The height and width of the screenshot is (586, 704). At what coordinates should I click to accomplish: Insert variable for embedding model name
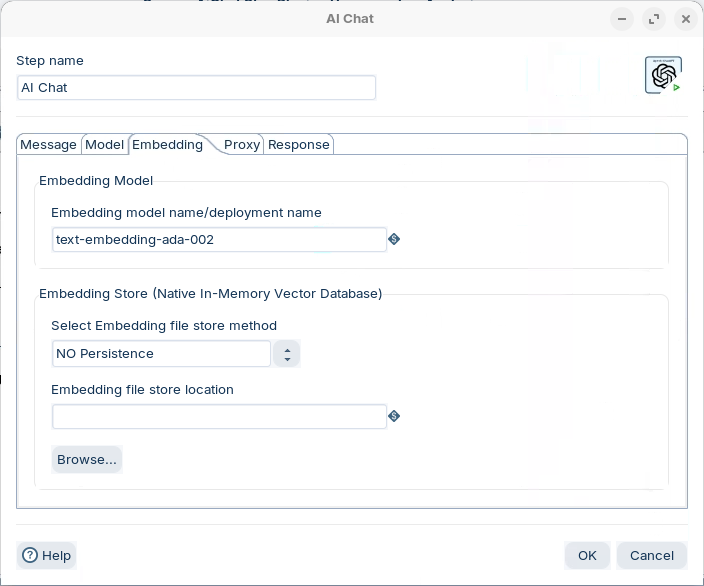394,239
